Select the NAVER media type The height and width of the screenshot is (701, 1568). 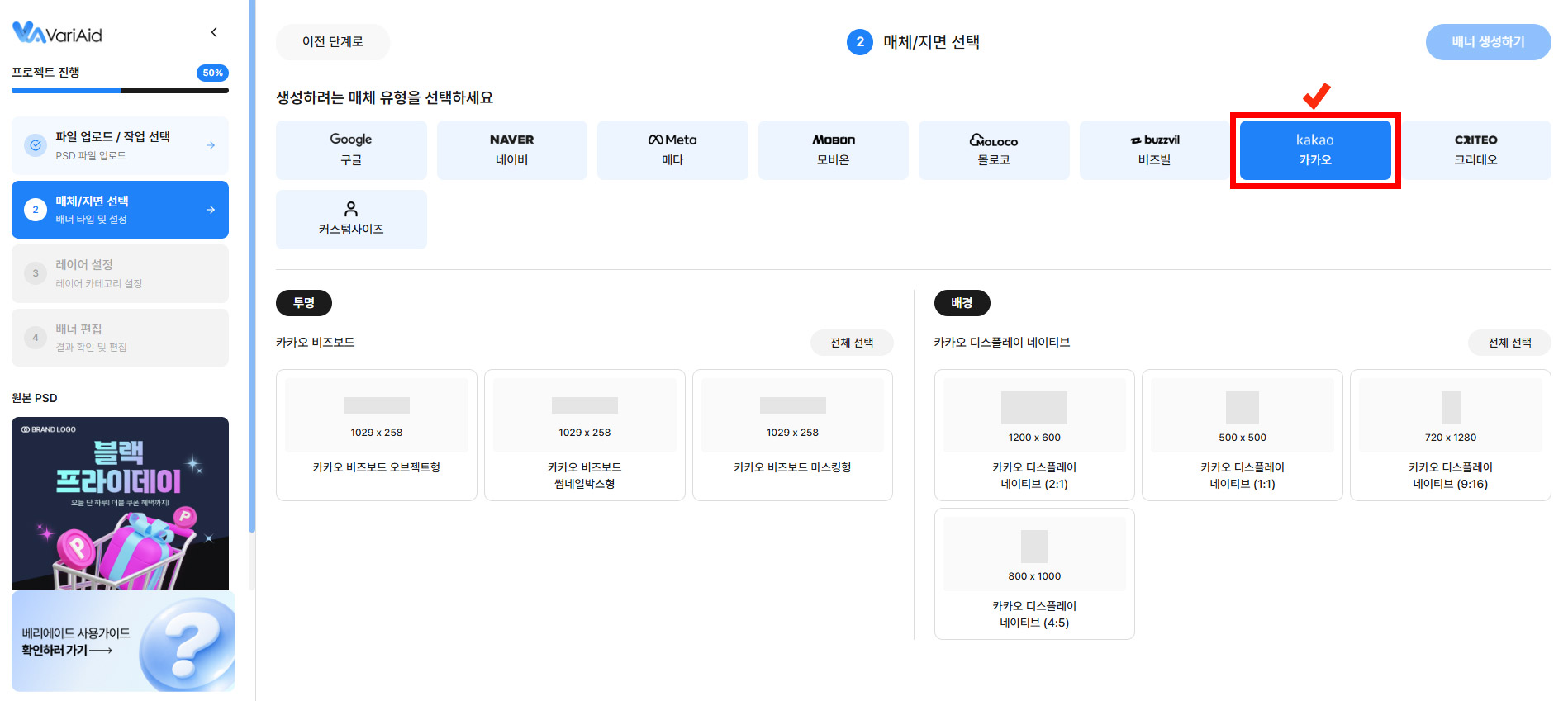click(511, 149)
